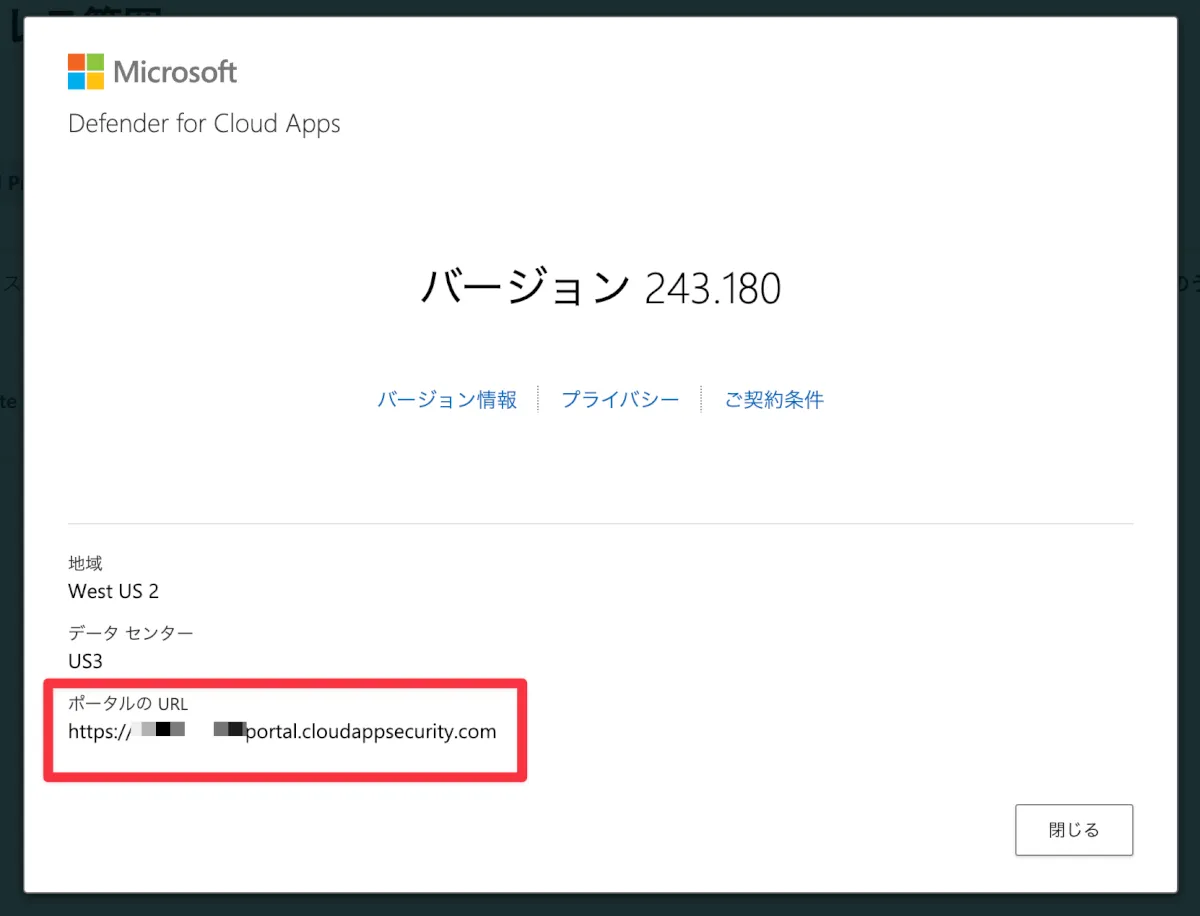Viewport: 1200px width, 916px height.
Task: Click the horizontal divider line above 地域
Action: pos(600,523)
